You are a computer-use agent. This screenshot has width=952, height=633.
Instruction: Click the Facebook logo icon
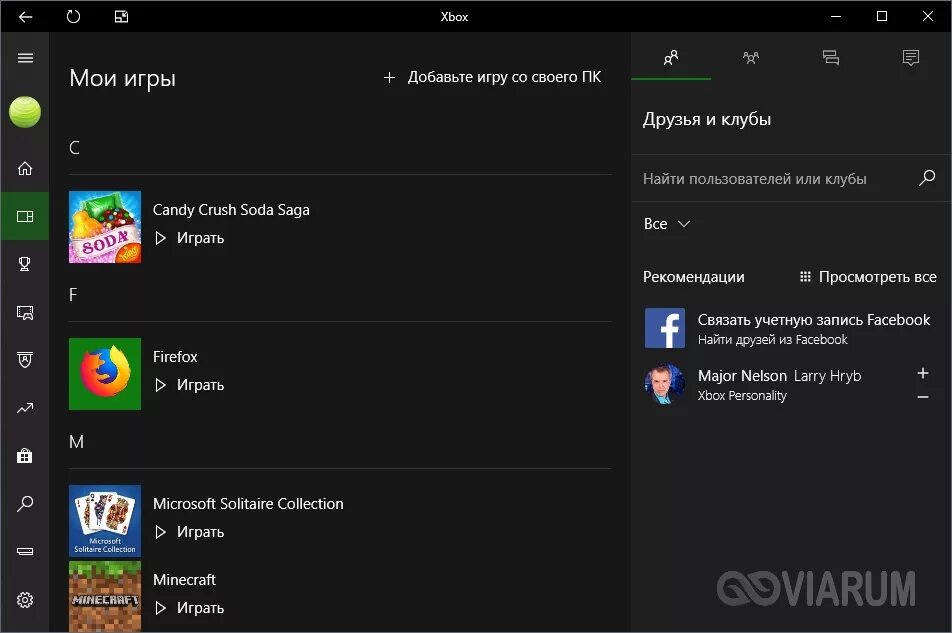click(x=665, y=328)
